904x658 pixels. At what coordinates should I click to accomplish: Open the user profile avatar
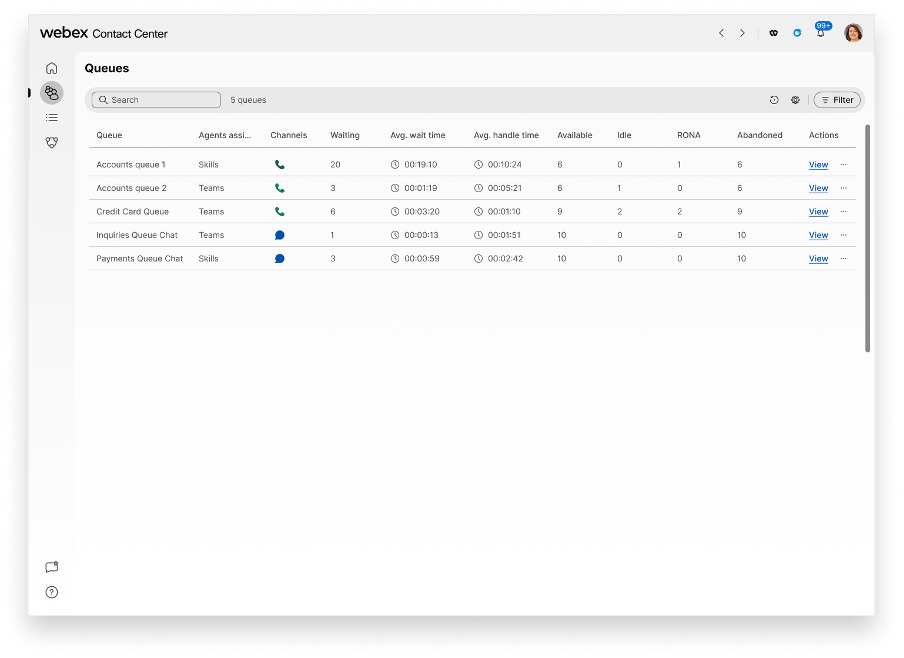pos(853,33)
